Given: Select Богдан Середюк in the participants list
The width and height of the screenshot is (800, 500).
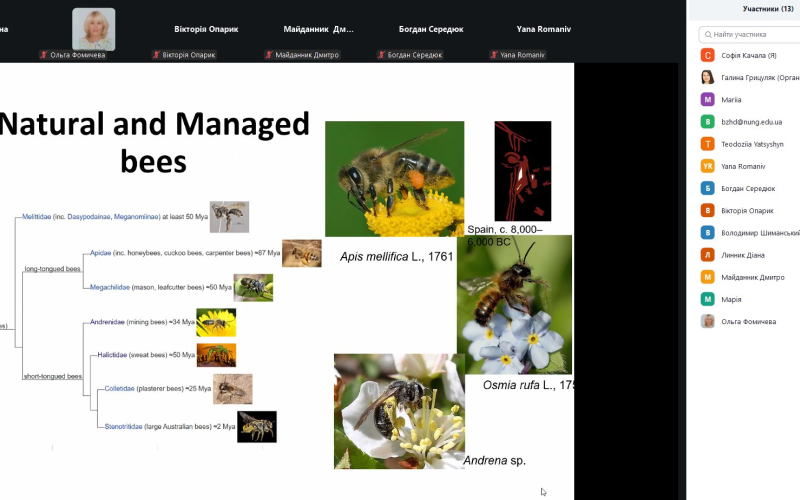Looking at the screenshot, I should 749,188.
